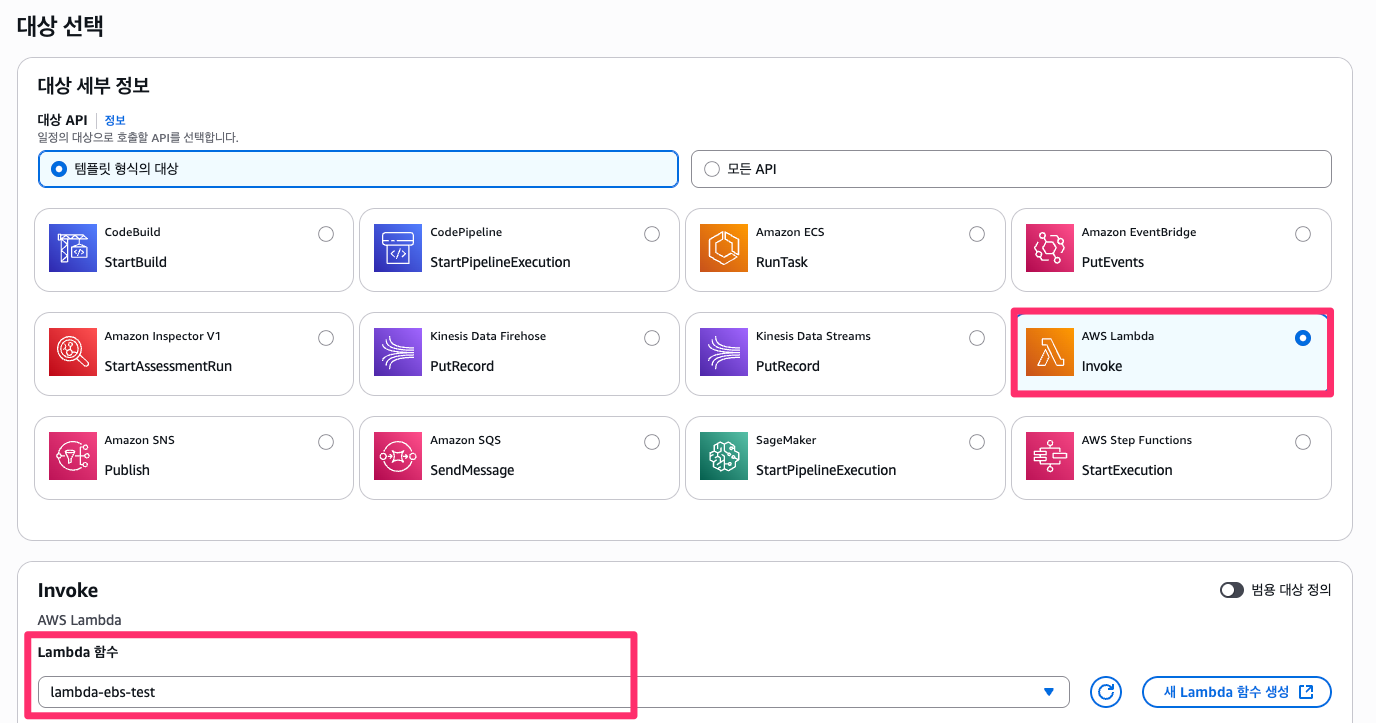Screen dimensions: 1376x723
Task: Select the EventBridge PutEvents radio button
Action: click(1303, 234)
